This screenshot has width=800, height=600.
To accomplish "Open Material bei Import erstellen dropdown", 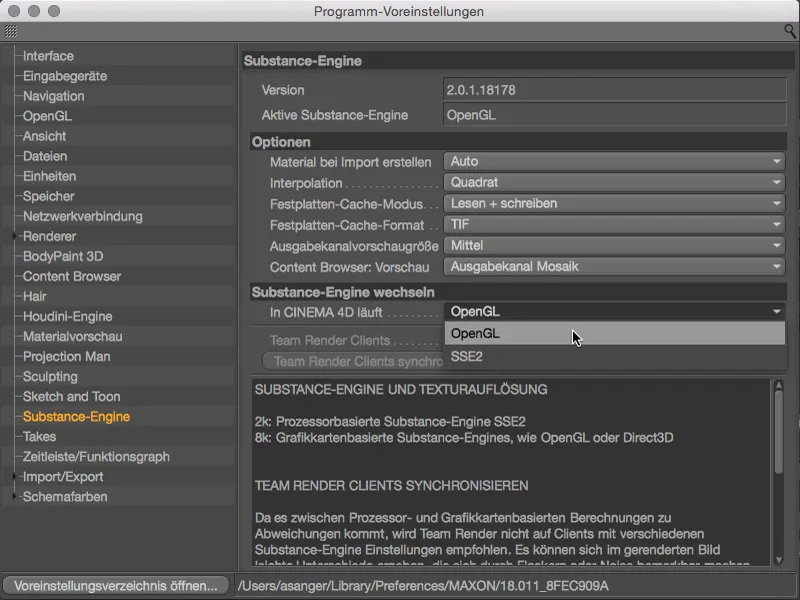I will coord(614,161).
